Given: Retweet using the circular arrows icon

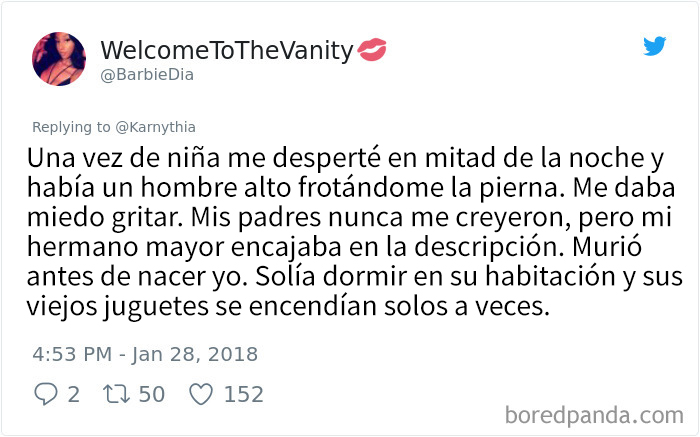Looking at the screenshot, I should pyautogui.click(x=117, y=394).
